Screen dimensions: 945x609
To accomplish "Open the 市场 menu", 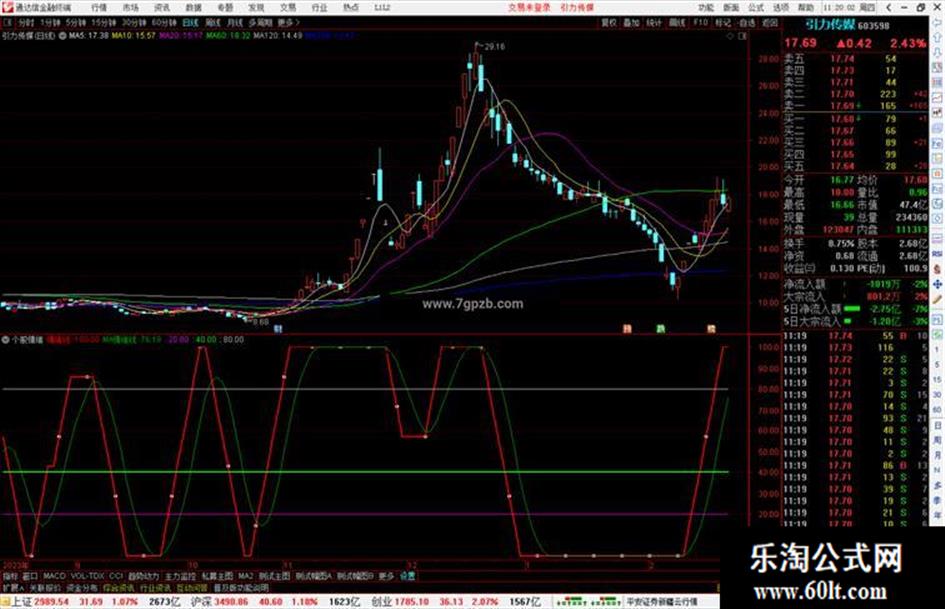I will (130, 7).
